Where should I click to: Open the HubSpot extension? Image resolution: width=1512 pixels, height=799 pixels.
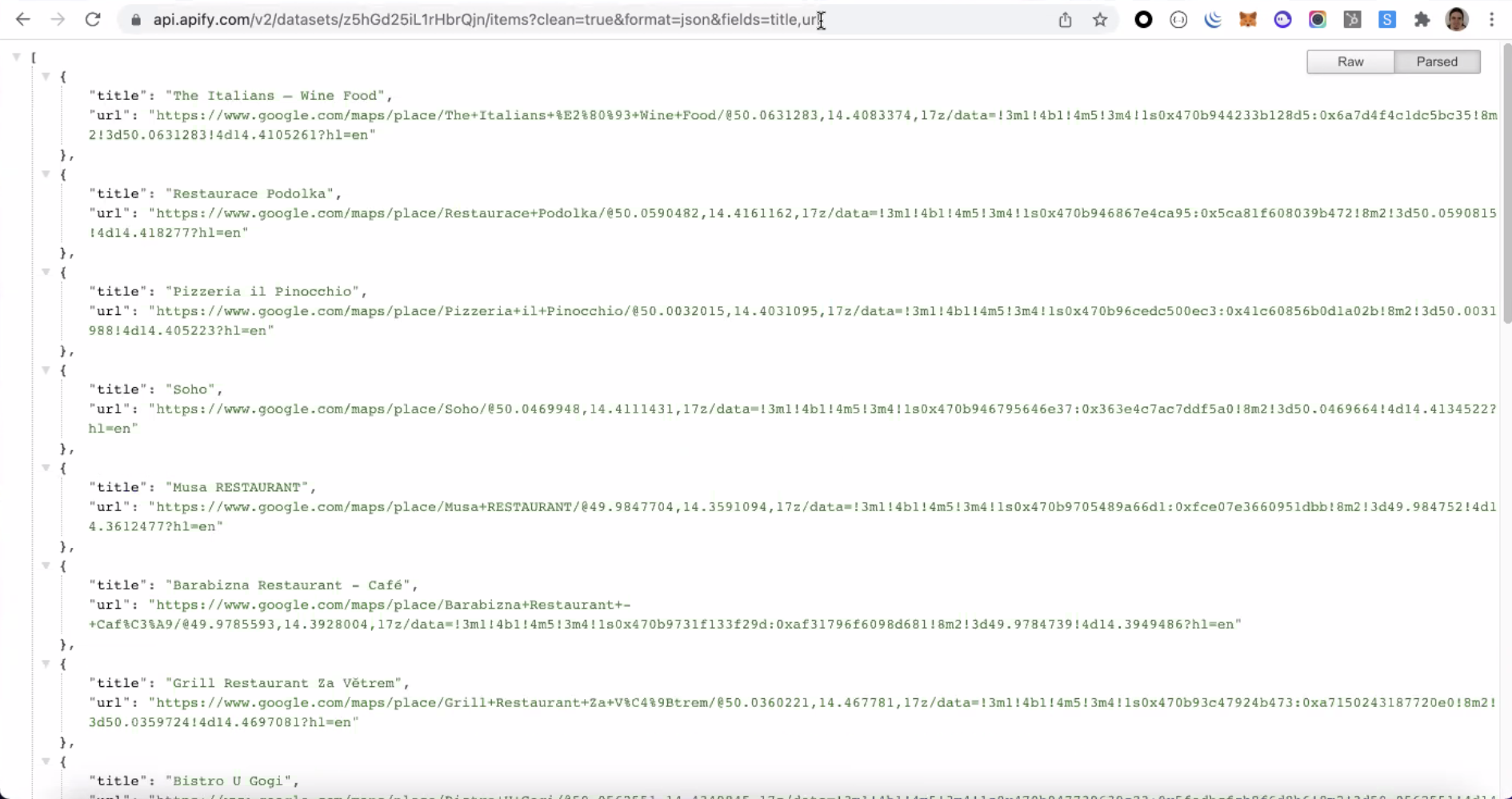coord(1352,20)
